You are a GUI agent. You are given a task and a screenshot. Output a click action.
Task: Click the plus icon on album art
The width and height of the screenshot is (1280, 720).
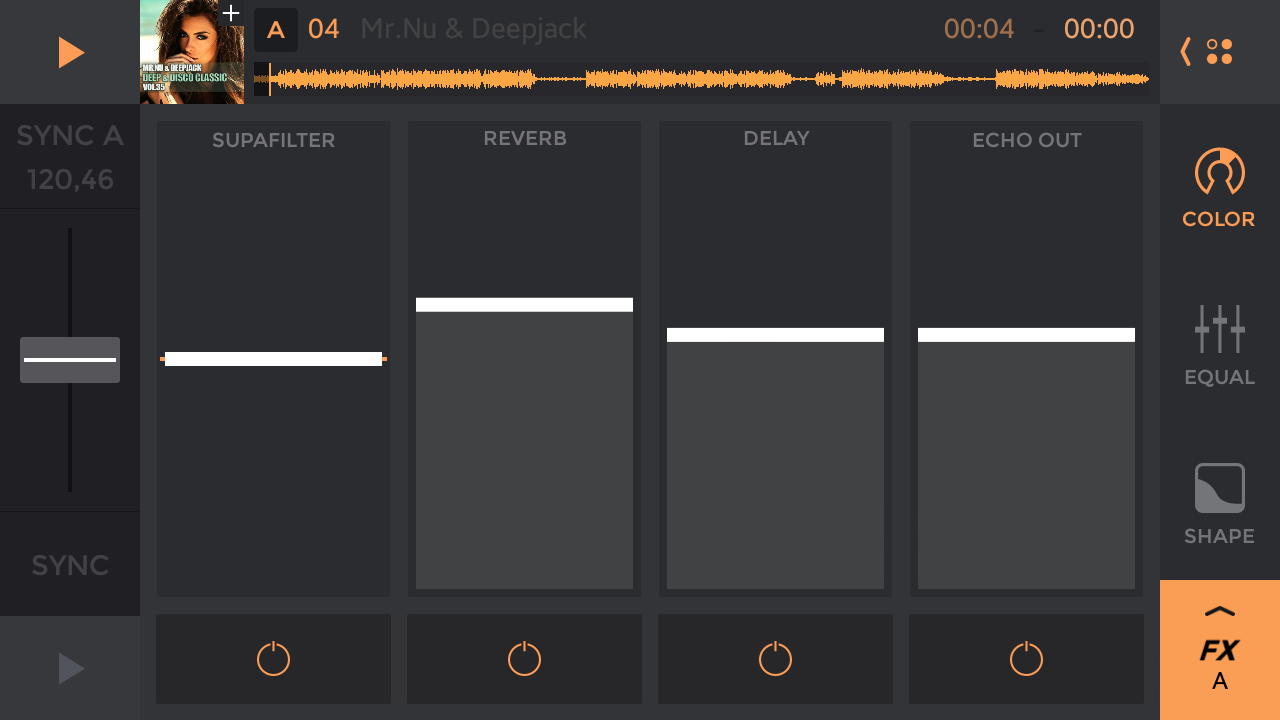[231, 13]
